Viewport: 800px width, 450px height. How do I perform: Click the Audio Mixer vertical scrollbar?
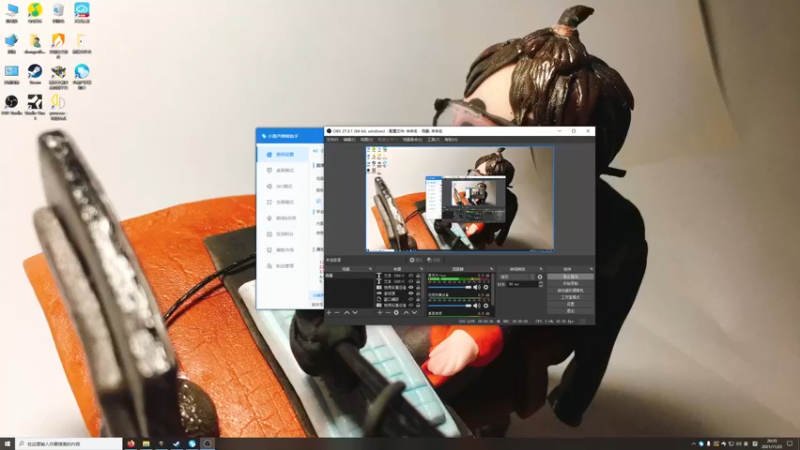[493, 289]
